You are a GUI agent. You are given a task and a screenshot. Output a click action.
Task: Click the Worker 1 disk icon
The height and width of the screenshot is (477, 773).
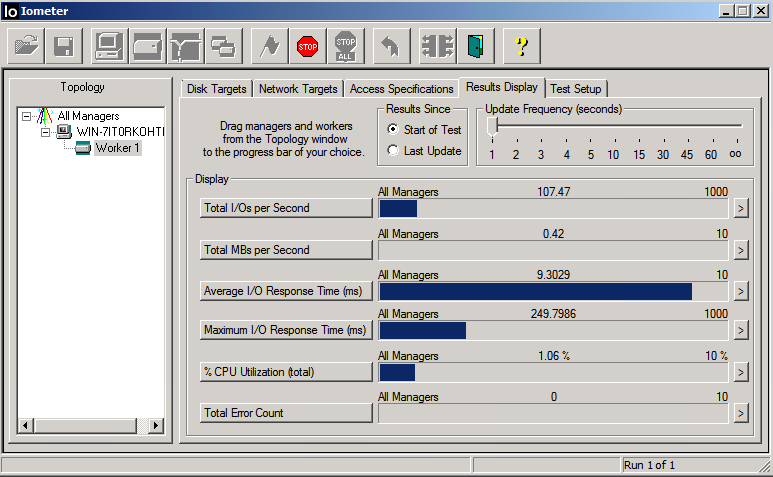(x=83, y=148)
